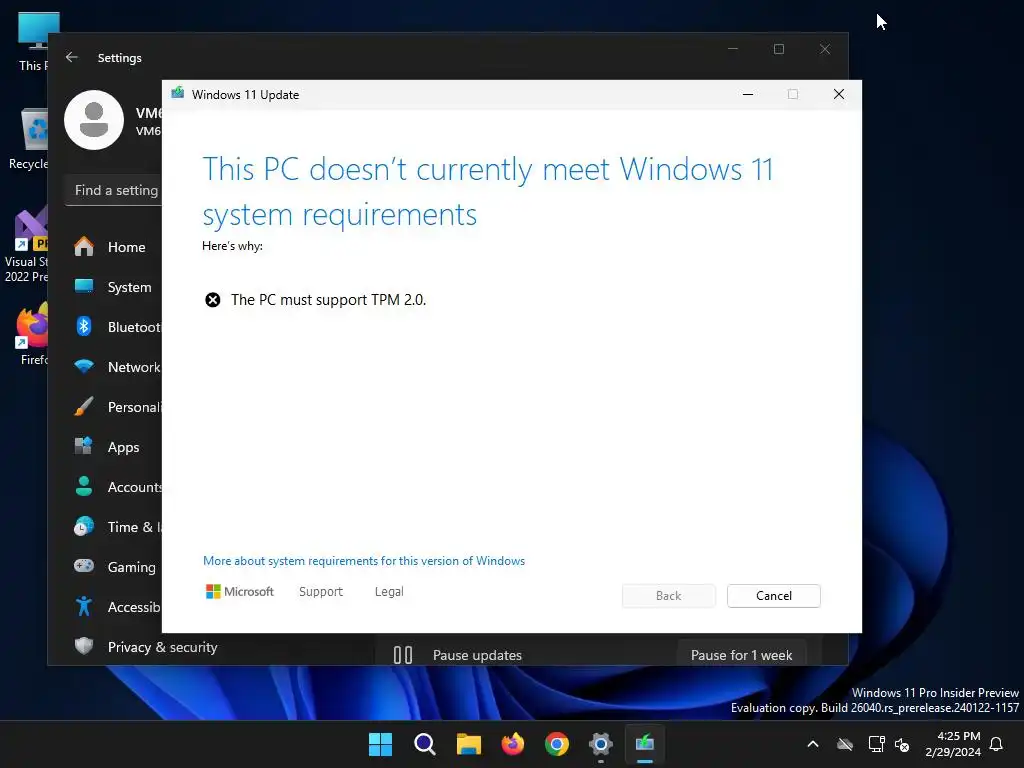Open the Windows Start menu
The width and height of the screenshot is (1024, 768).
[x=380, y=744]
